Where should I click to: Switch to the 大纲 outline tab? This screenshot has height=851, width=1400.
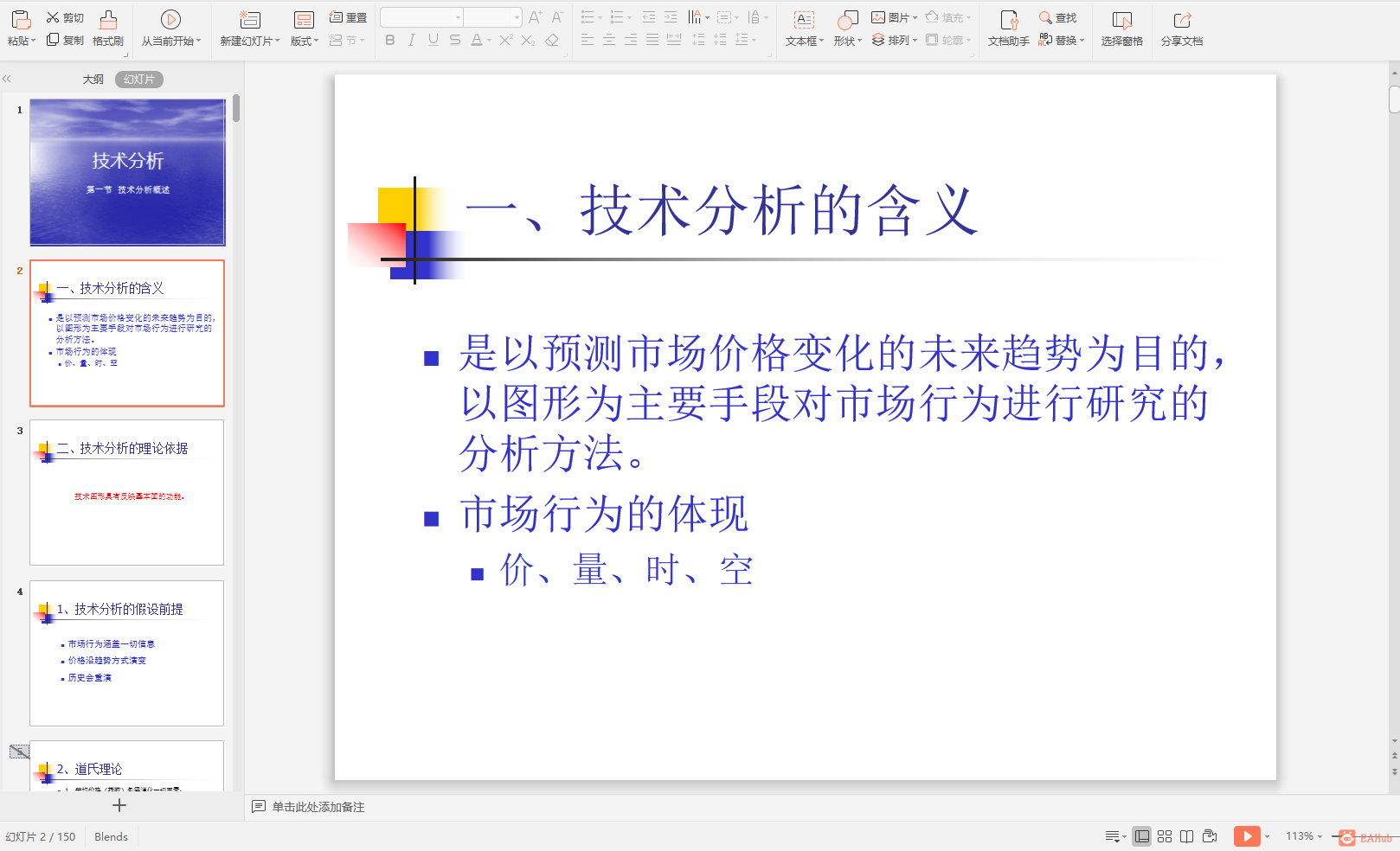(x=92, y=79)
